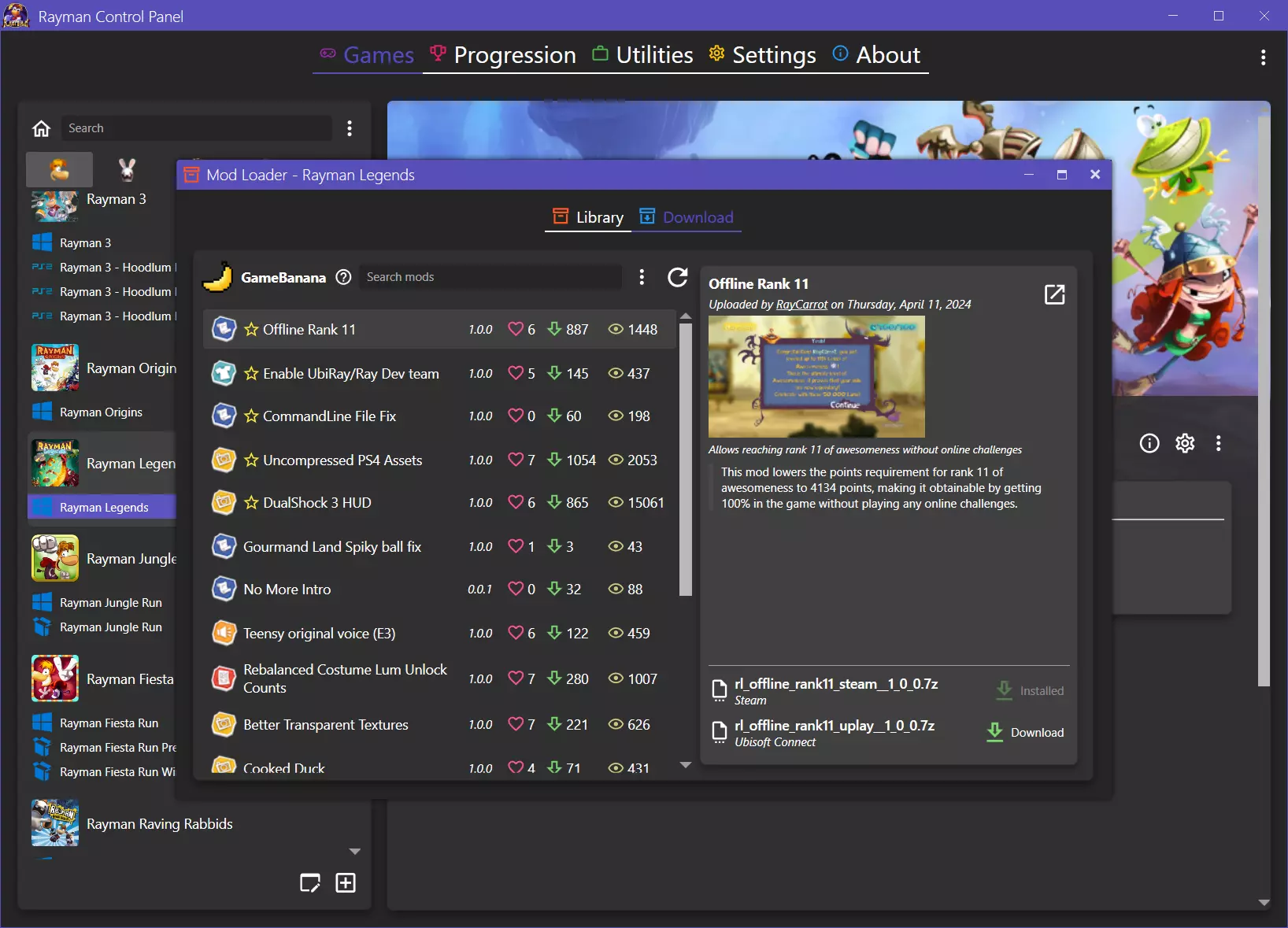The height and width of the screenshot is (928, 1288).
Task: Click the mod icon beside Enable UbiRay/Ray Dev team
Action: point(224,373)
